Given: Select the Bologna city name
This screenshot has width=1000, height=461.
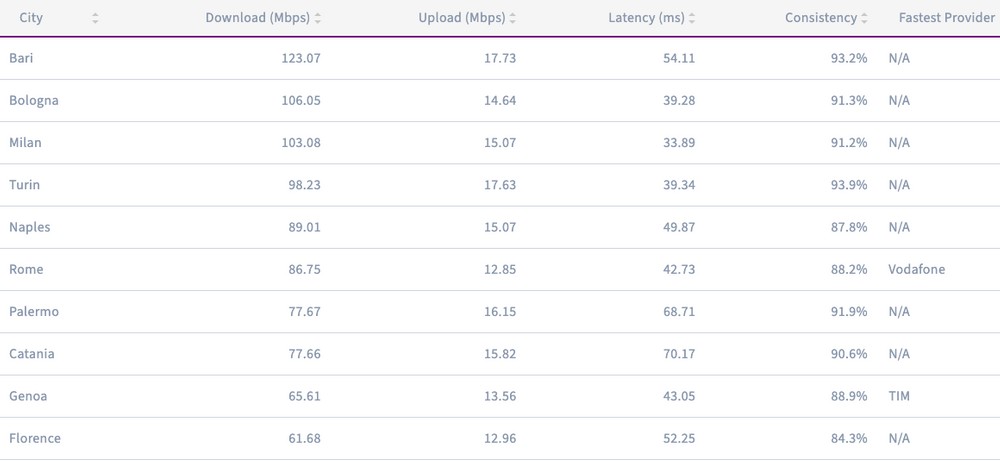Looking at the screenshot, I should click(33, 100).
